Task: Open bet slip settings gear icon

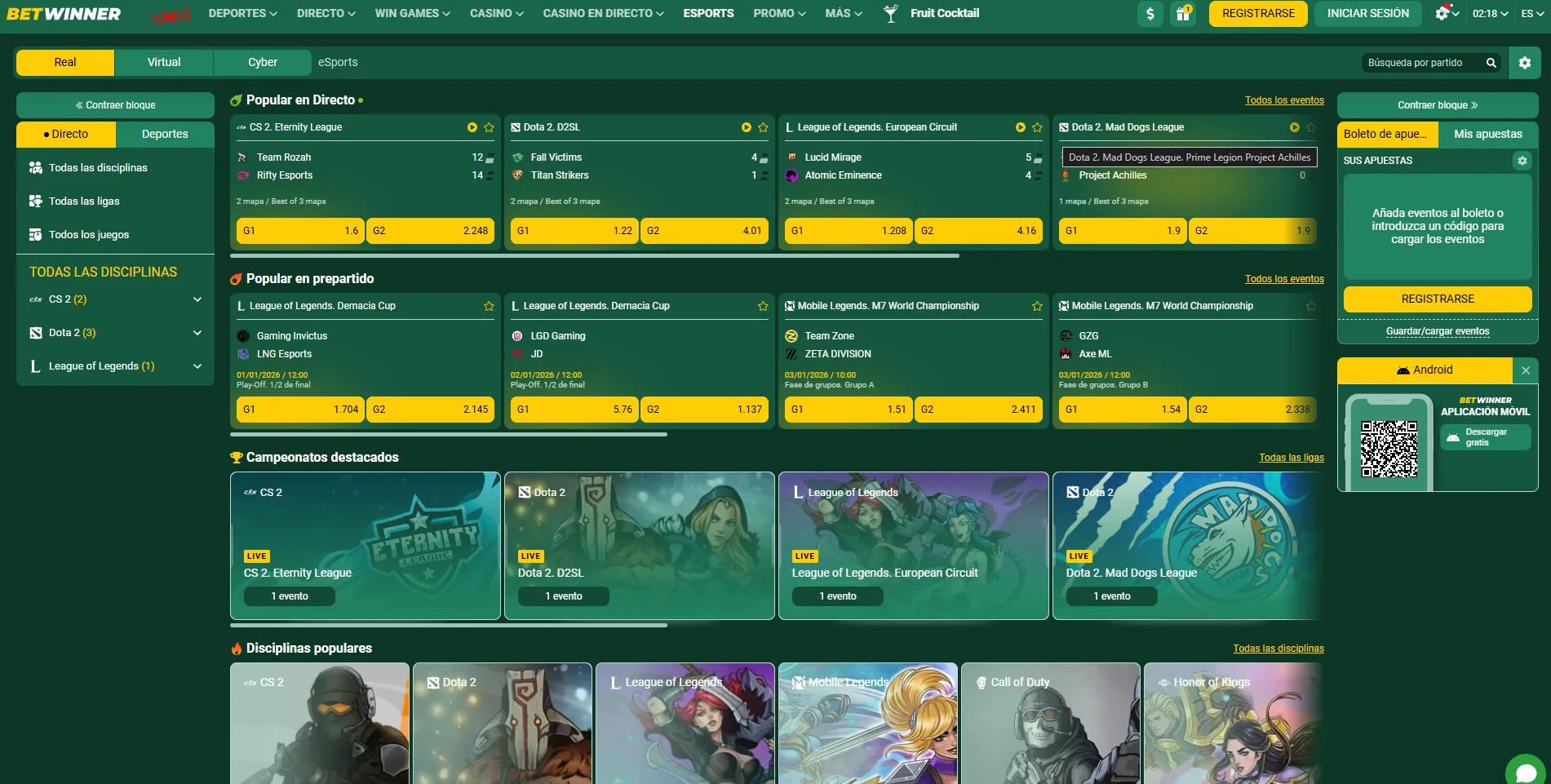Action: [x=1522, y=161]
